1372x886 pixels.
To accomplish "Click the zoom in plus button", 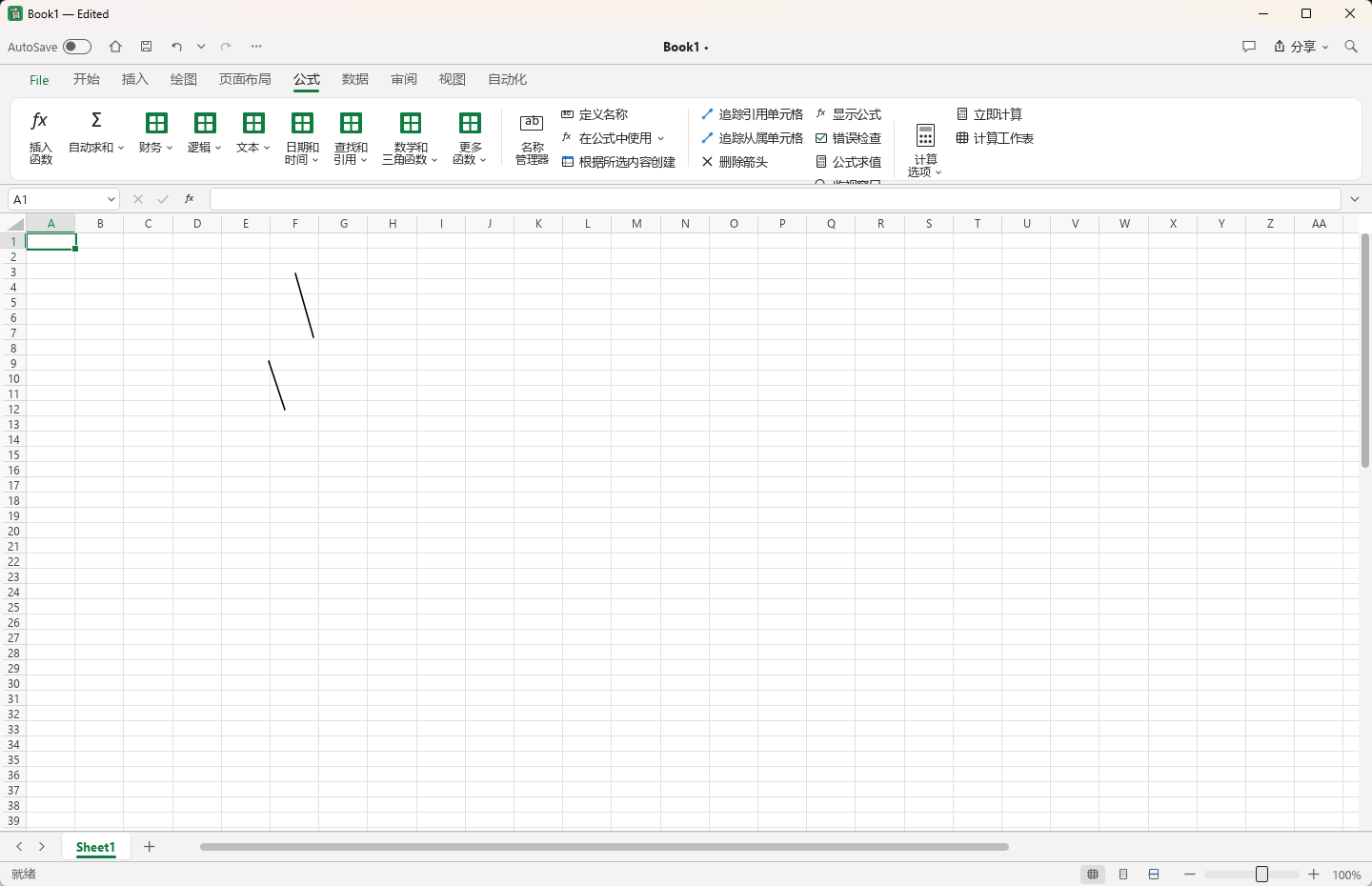I will [1314, 875].
